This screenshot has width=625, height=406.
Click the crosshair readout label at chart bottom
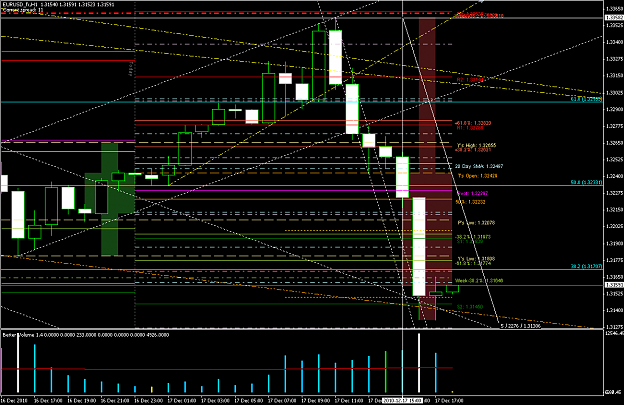[x=521, y=326]
